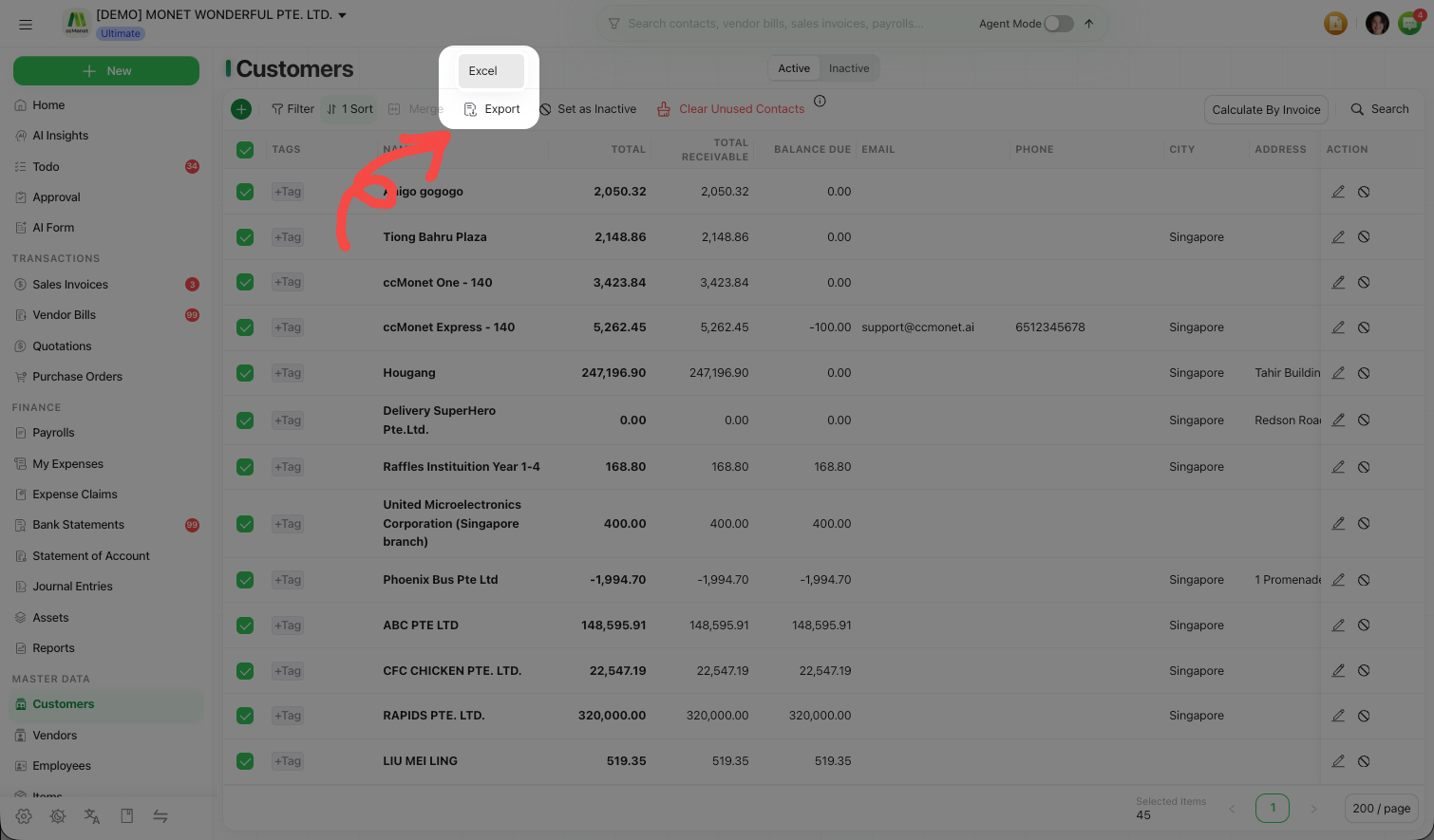Image resolution: width=1434 pixels, height=840 pixels.
Task: Select Excel from the export menu
Action: (491, 71)
